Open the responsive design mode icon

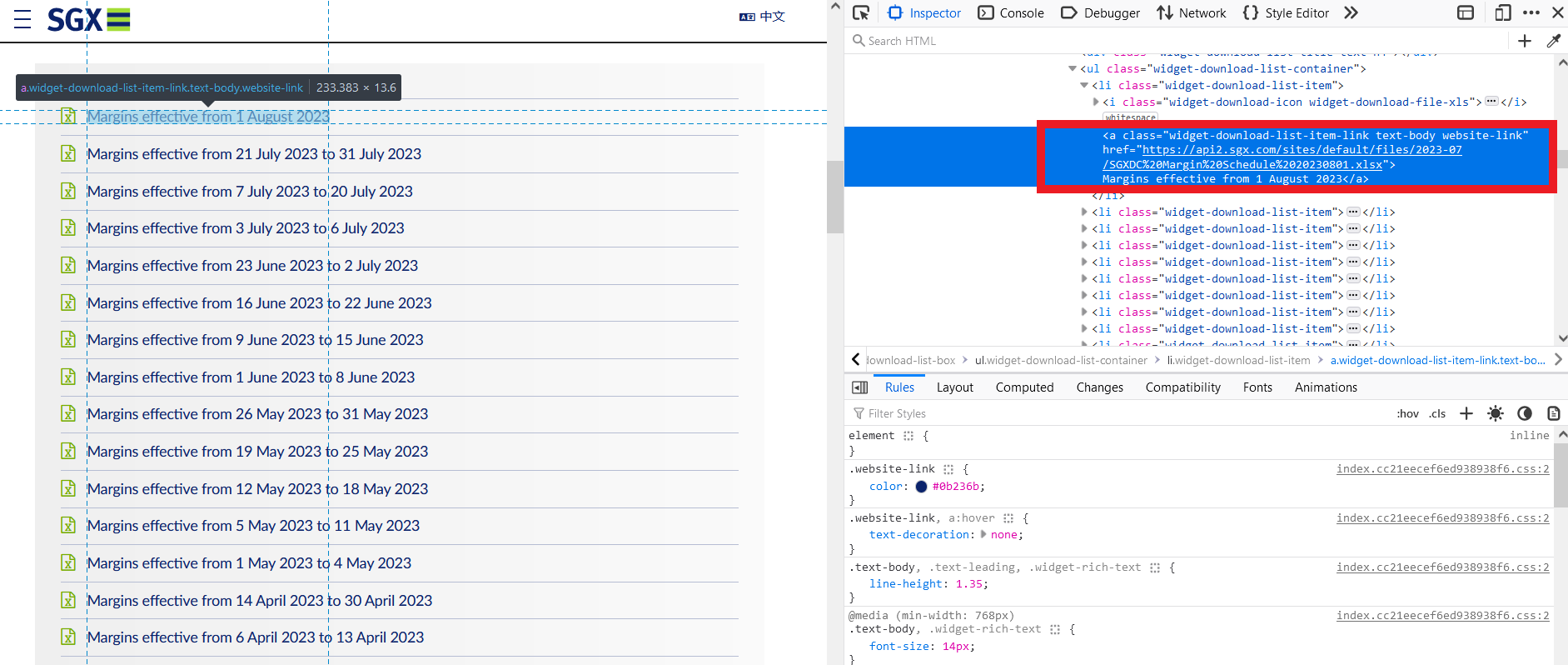[1502, 12]
